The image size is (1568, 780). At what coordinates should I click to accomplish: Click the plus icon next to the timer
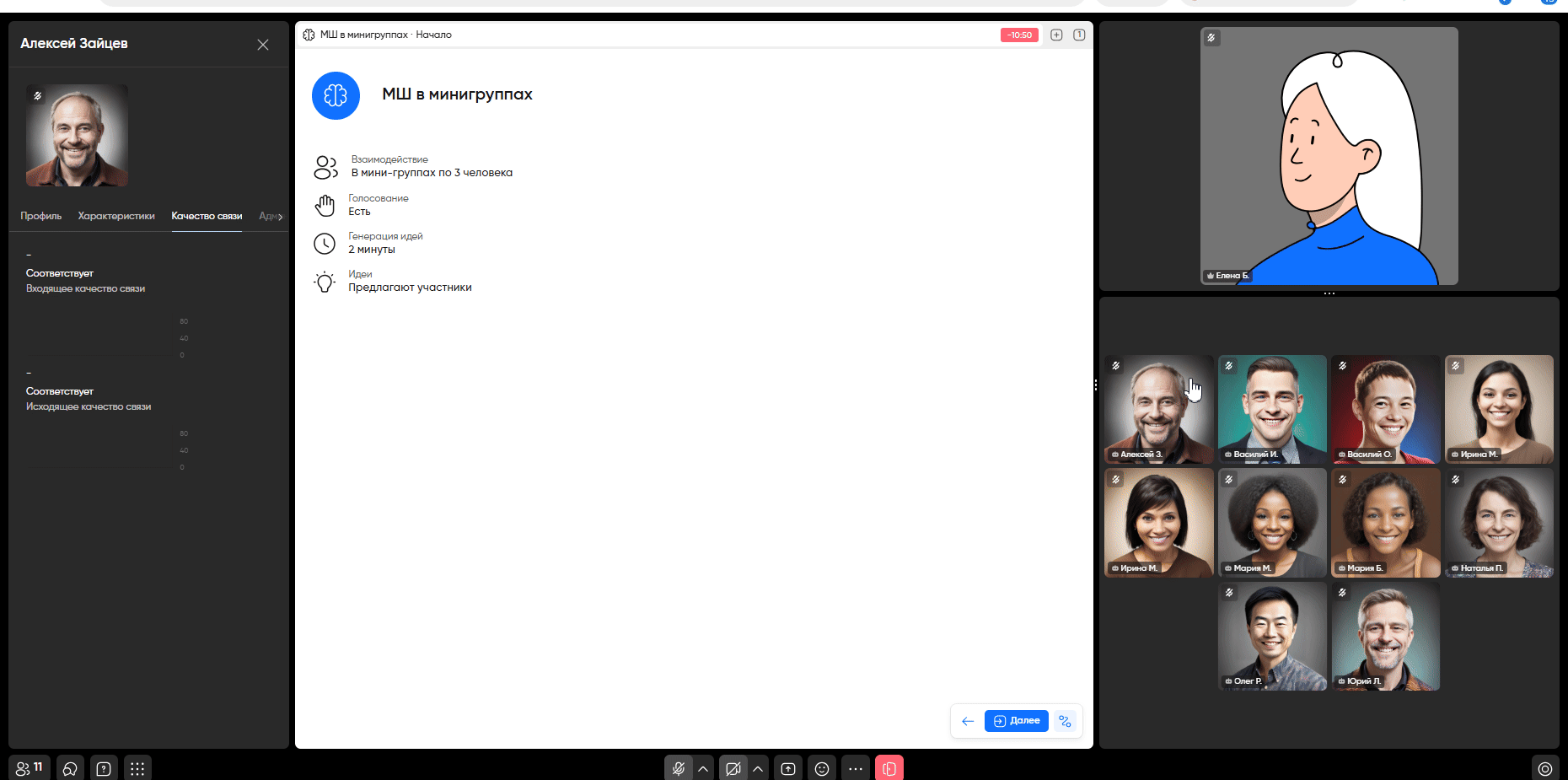coord(1056,35)
